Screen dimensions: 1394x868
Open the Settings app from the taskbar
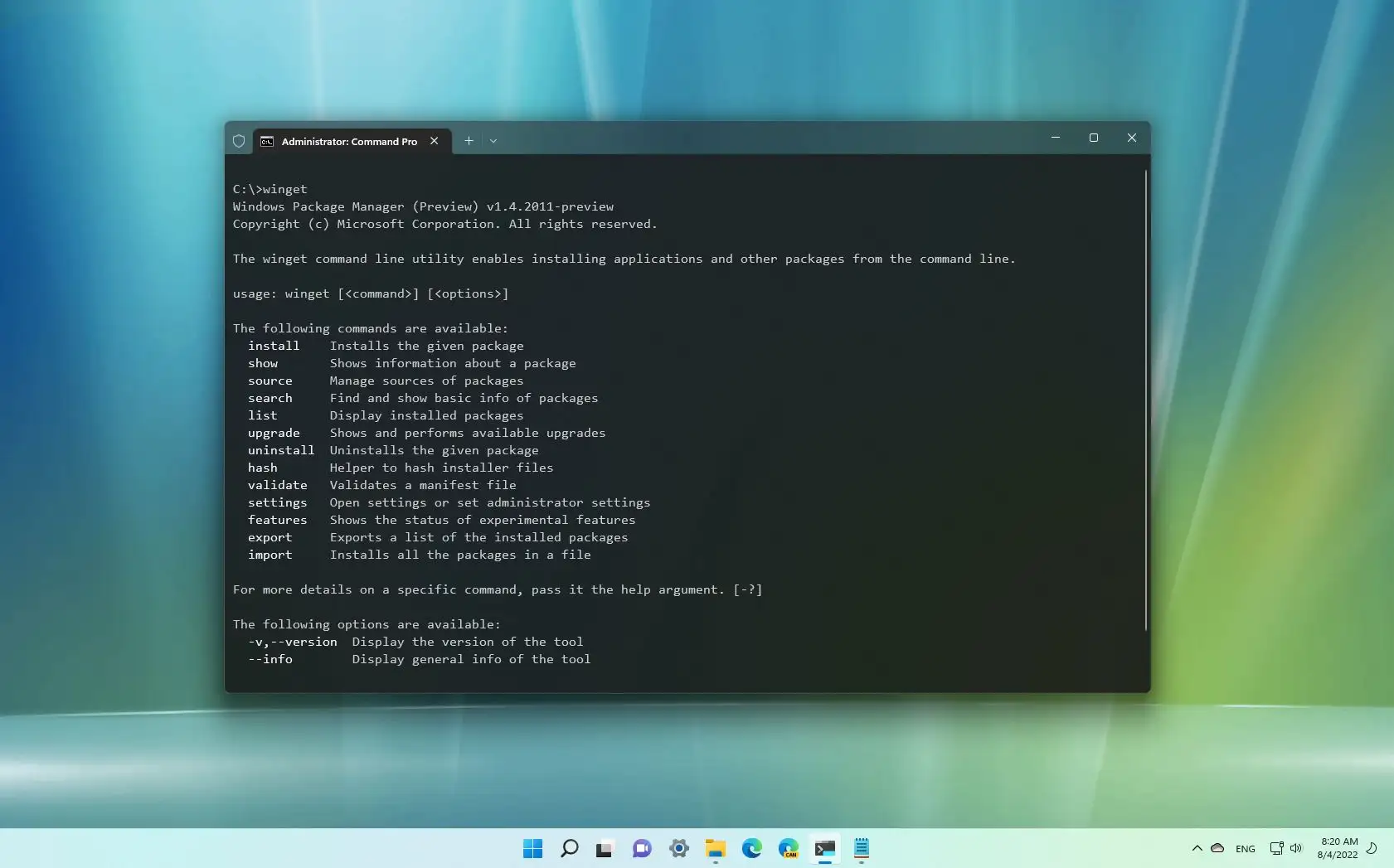[x=679, y=849]
